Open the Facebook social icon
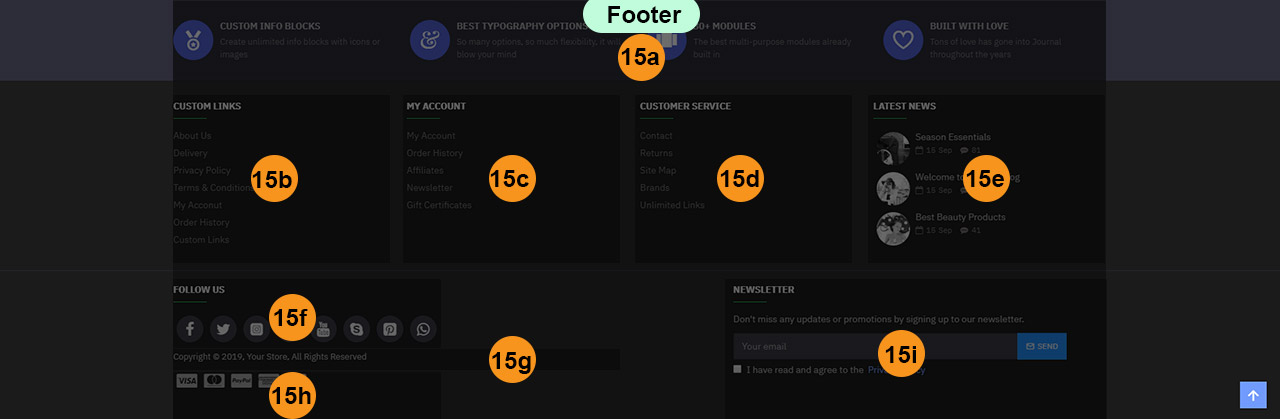Image resolution: width=1280 pixels, height=419 pixels. 190,328
